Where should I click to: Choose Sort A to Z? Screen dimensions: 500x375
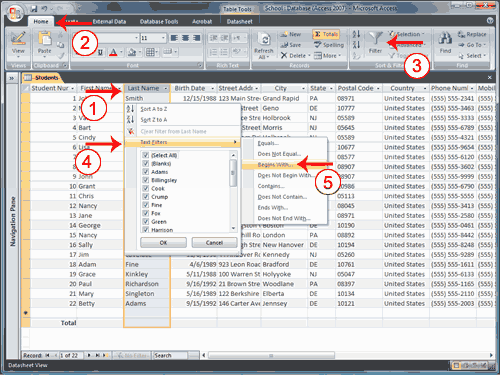tap(183, 109)
